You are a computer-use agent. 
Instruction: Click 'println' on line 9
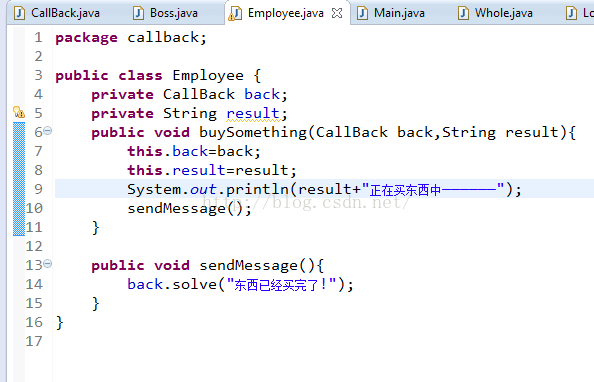[258, 189]
